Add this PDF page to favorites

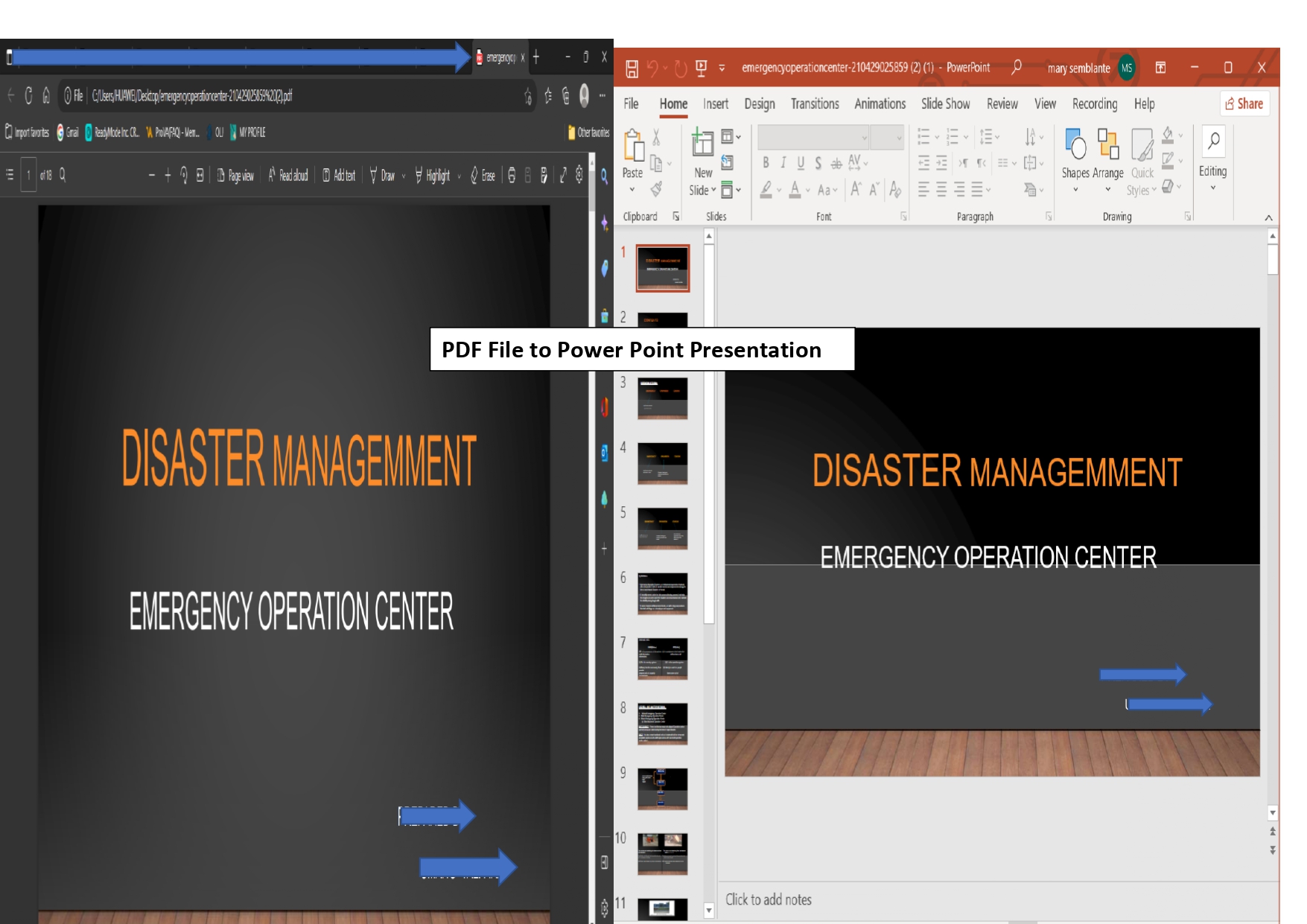point(528,95)
